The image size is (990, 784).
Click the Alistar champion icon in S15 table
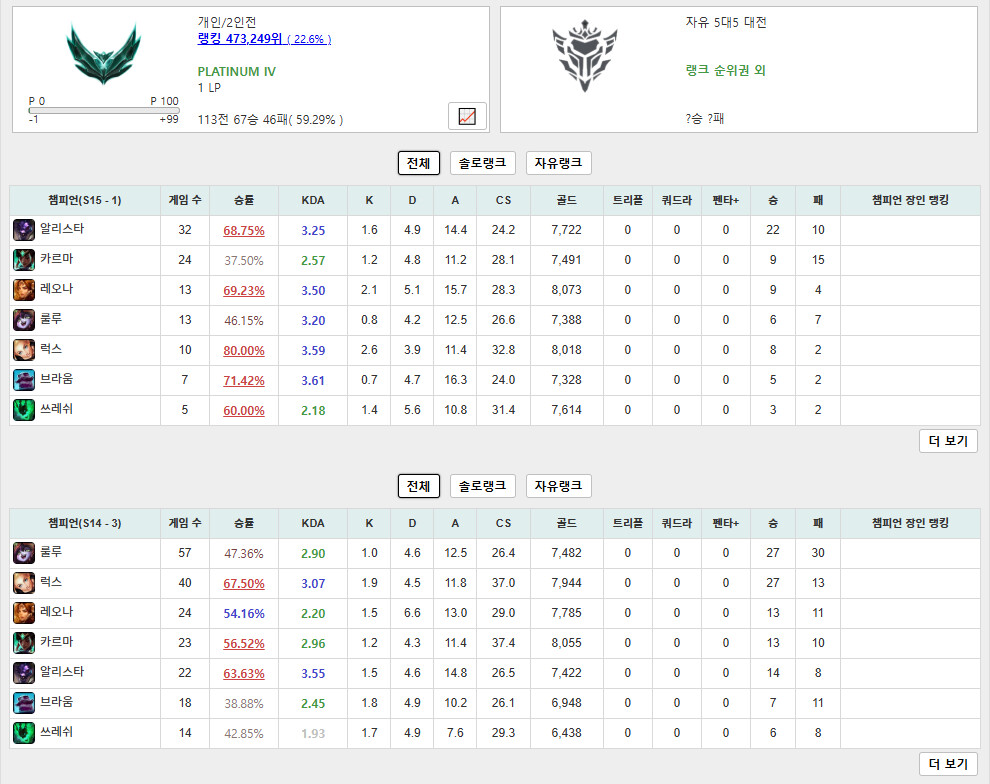tap(23, 230)
